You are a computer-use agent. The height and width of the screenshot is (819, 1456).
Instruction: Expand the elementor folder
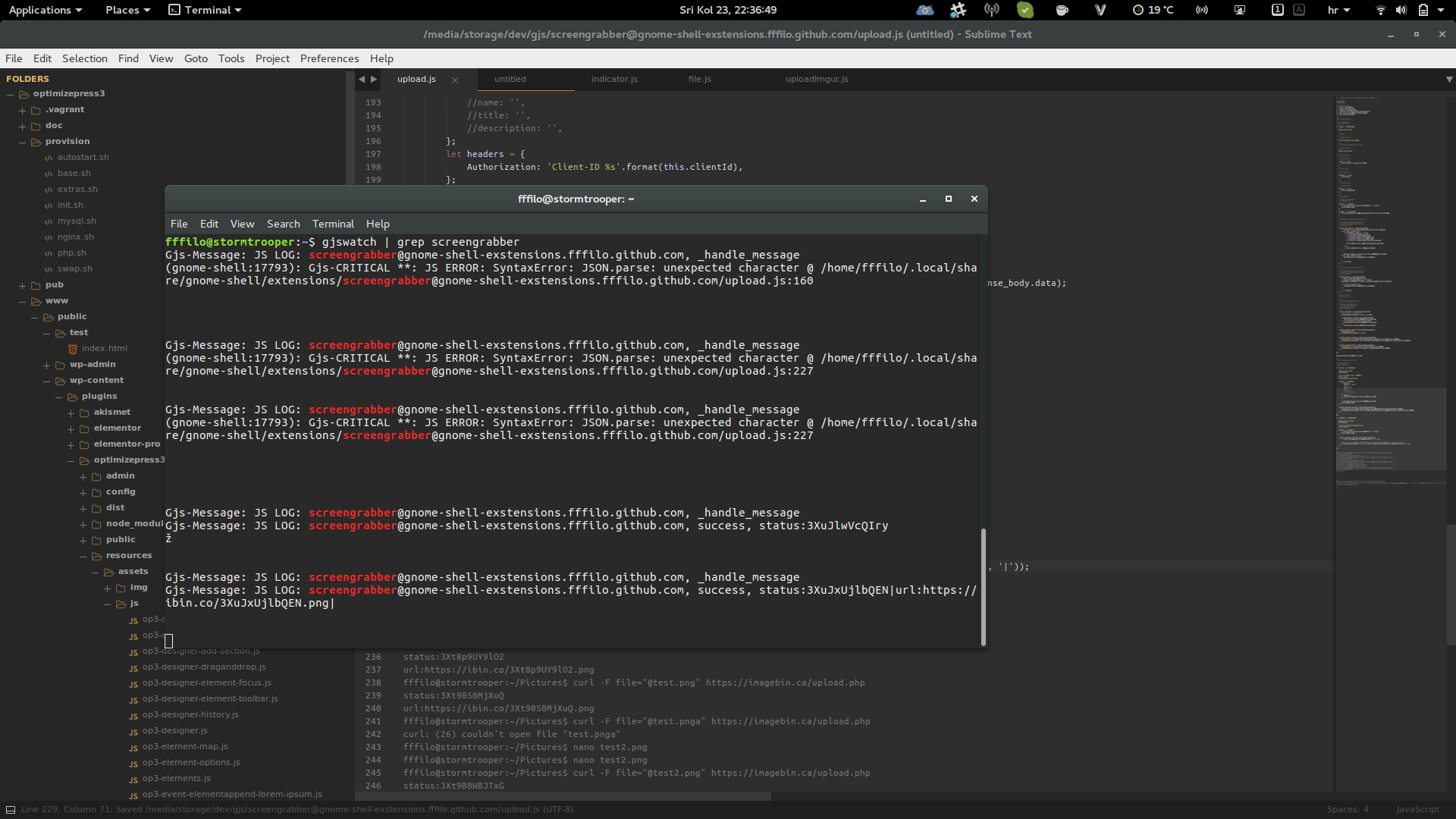click(71, 428)
